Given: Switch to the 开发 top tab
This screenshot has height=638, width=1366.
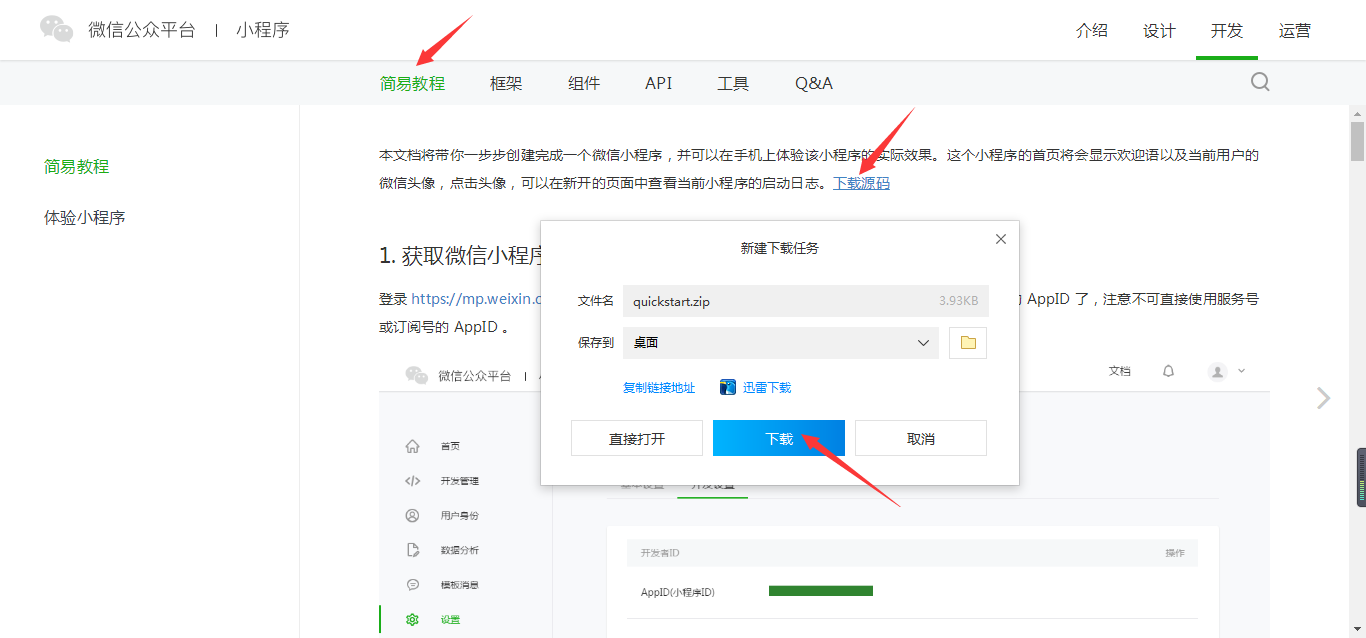Looking at the screenshot, I should 1227,30.
